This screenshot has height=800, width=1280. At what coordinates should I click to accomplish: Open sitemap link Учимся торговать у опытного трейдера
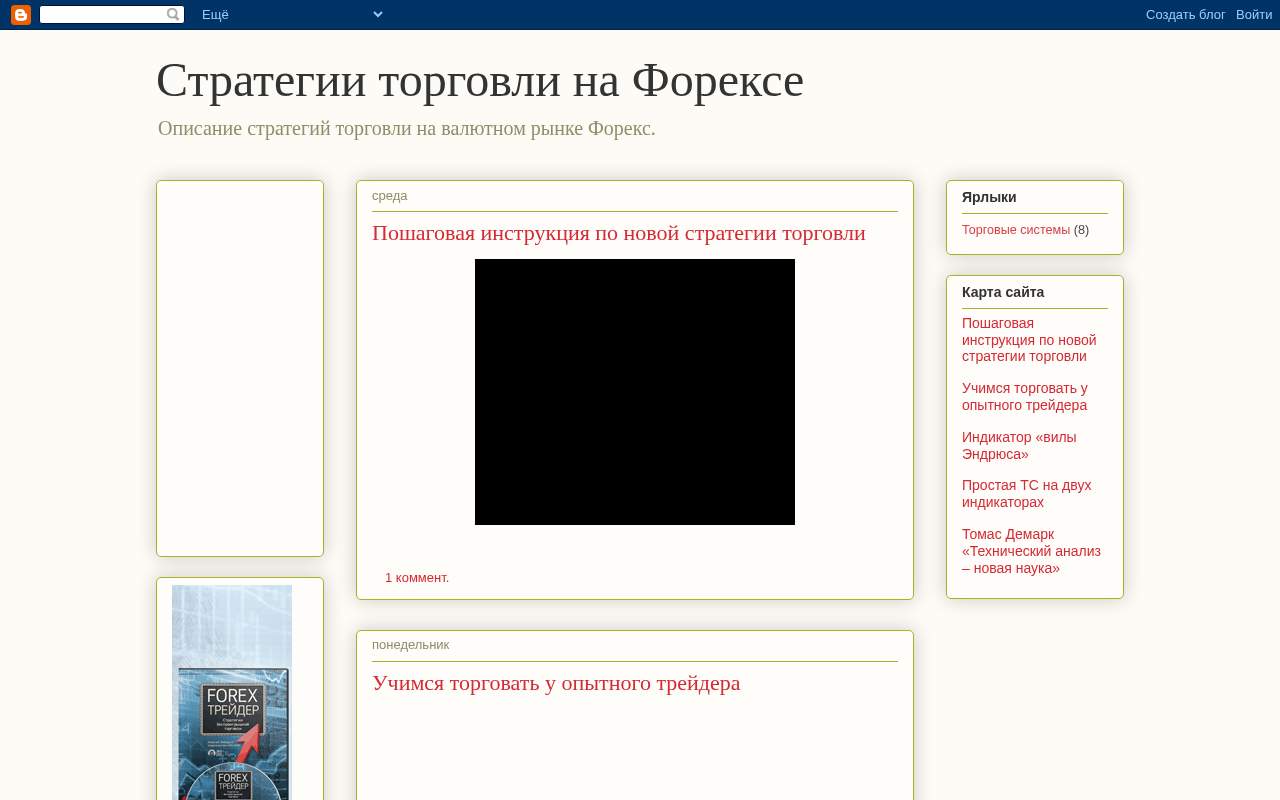coord(1025,397)
